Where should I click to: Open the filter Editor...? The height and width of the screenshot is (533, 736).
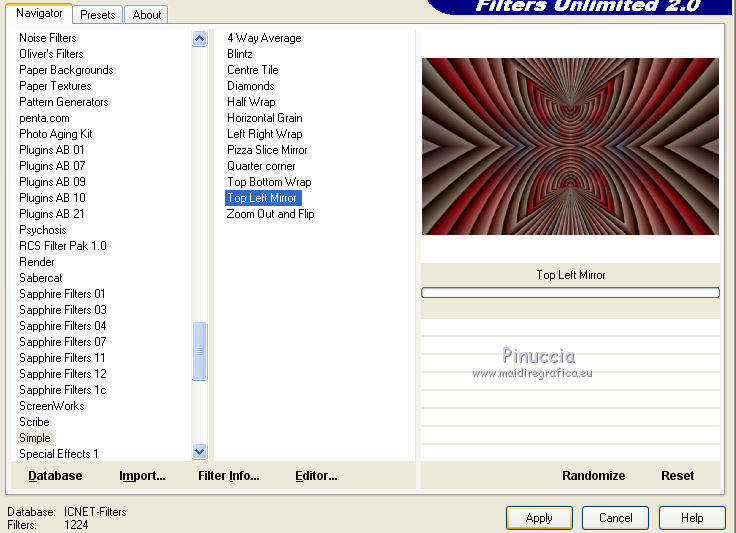pyautogui.click(x=316, y=476)
